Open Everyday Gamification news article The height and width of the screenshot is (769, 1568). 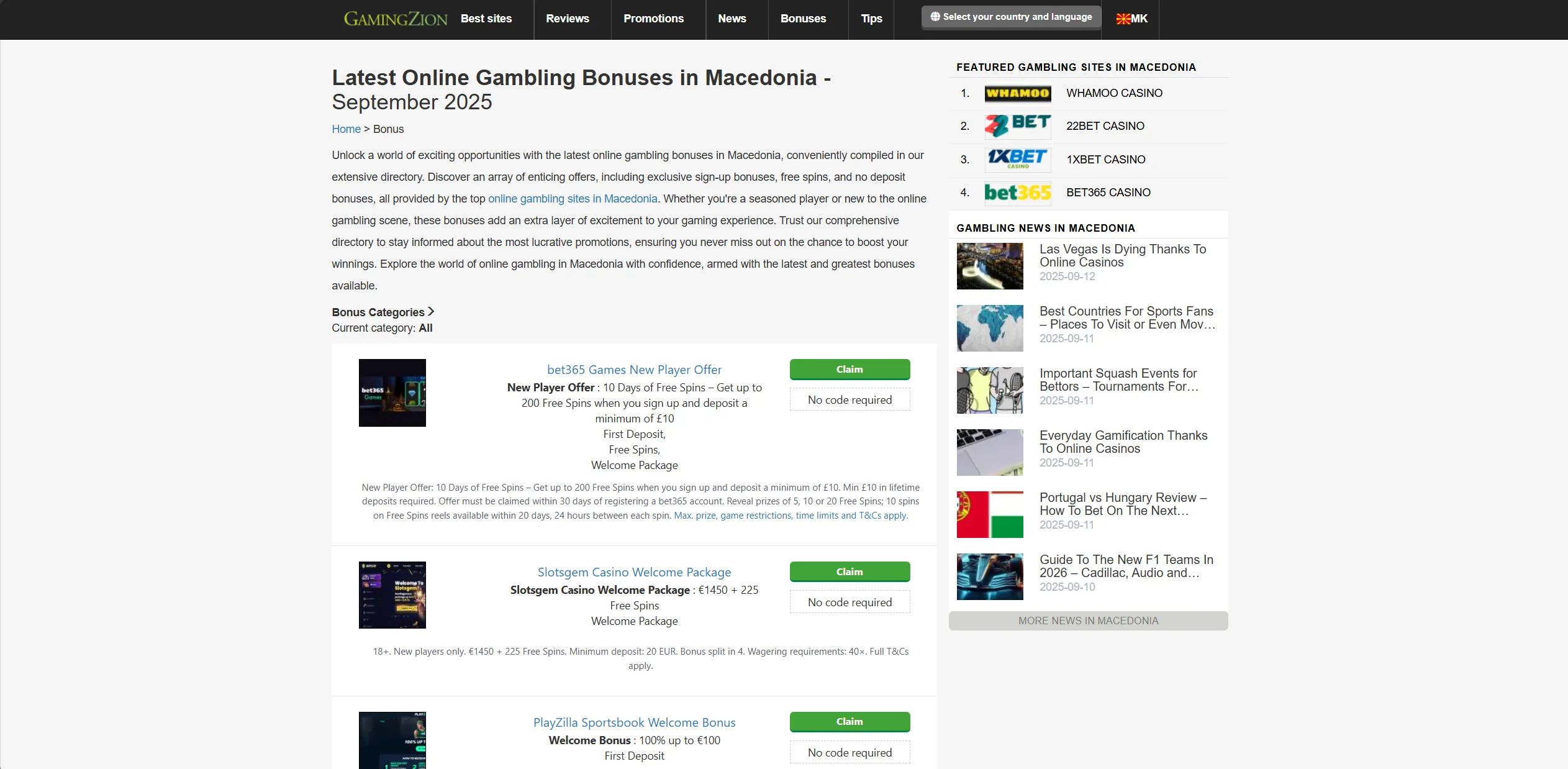(1123, 442)
